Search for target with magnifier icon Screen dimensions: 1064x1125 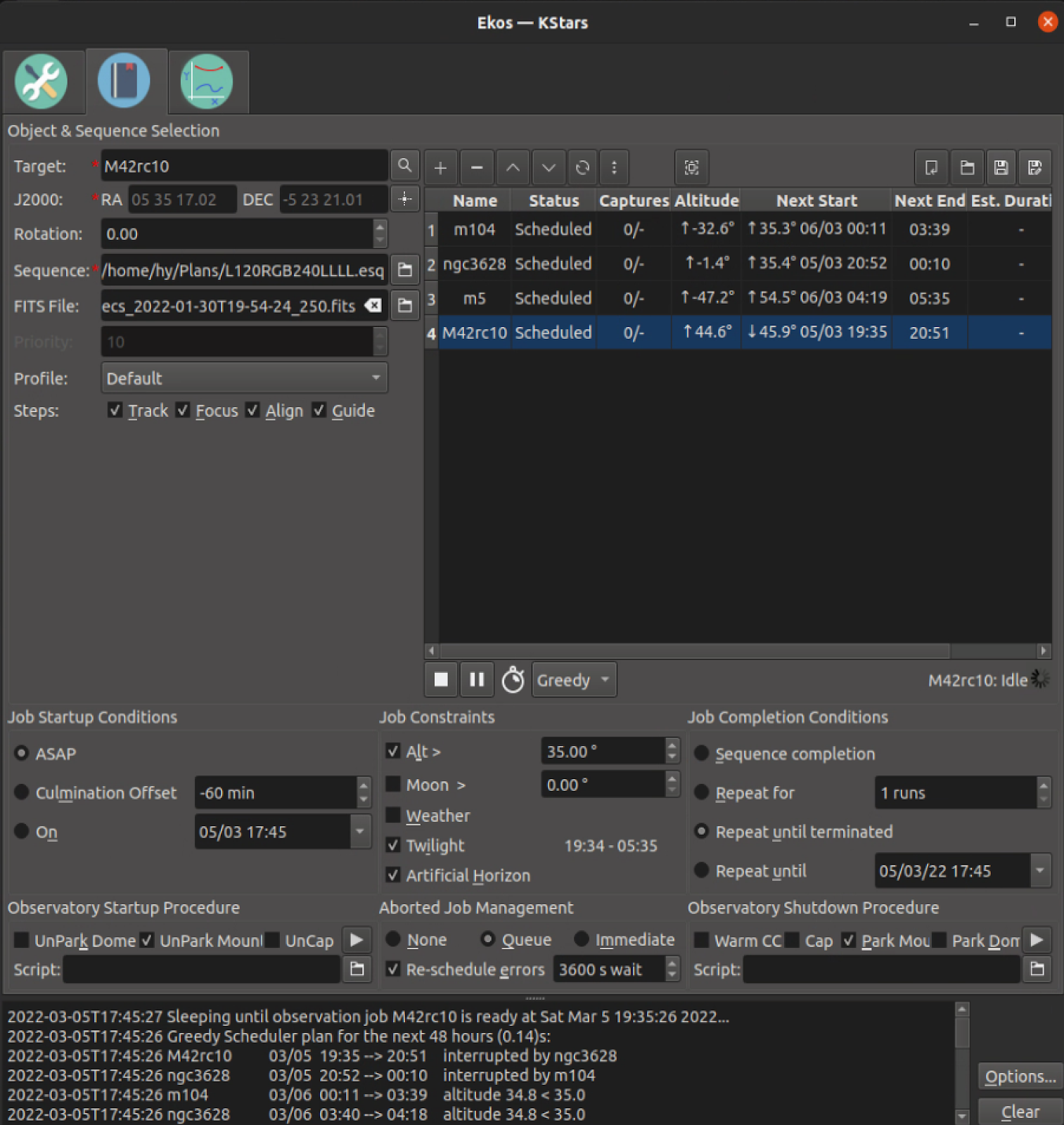(405, 166)
